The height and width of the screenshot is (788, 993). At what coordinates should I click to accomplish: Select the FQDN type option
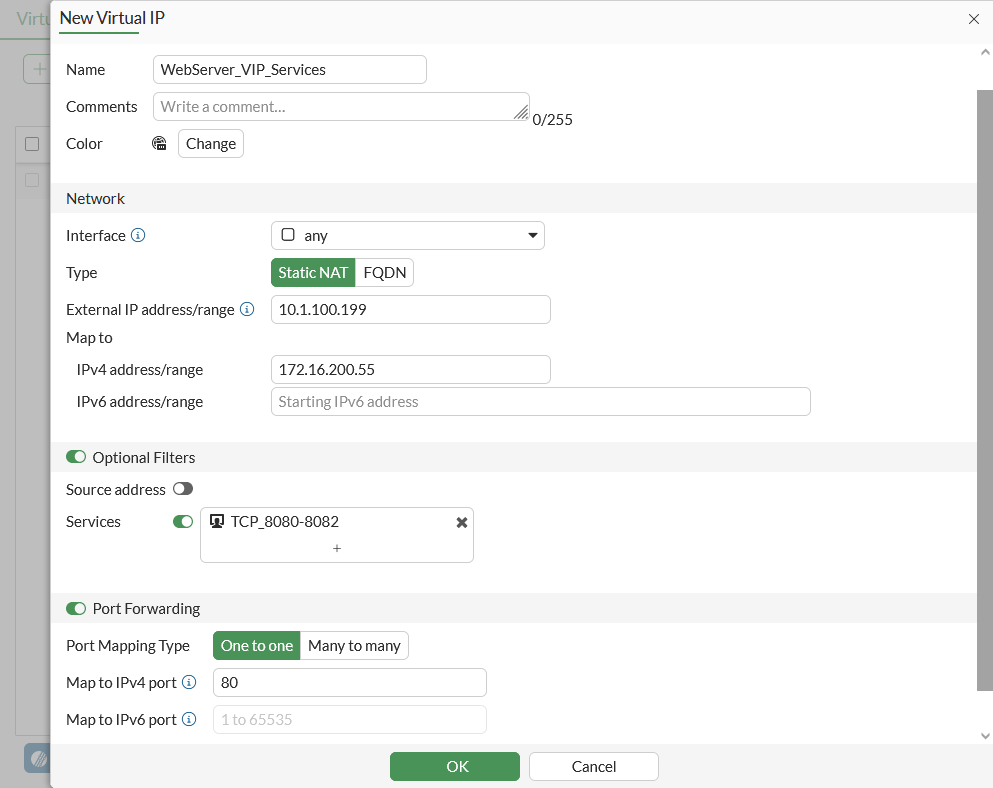click(385, 273)
